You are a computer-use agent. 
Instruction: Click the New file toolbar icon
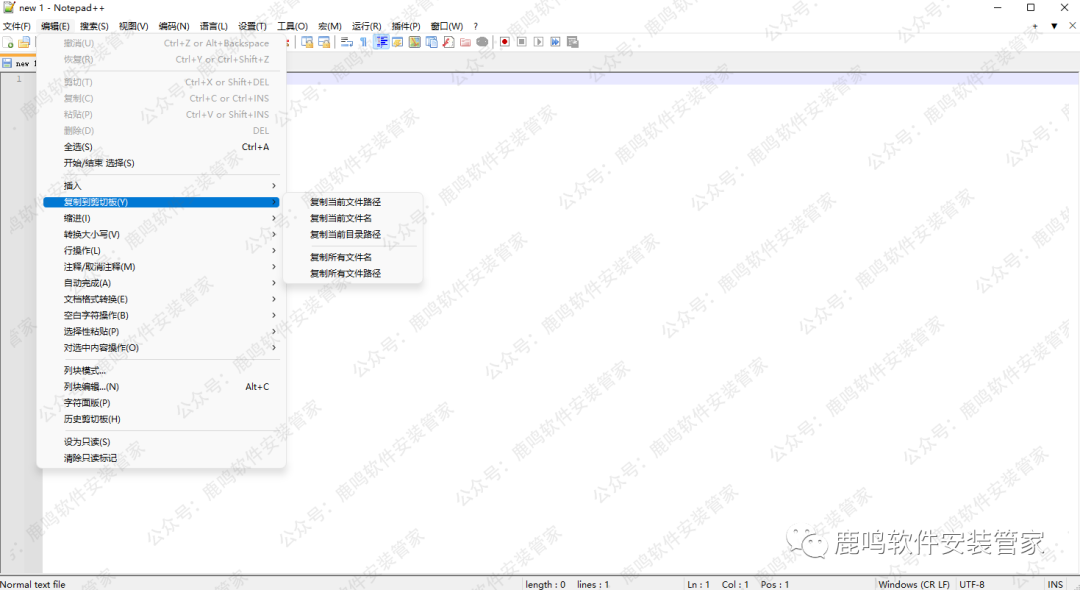[x=8, y=42]
